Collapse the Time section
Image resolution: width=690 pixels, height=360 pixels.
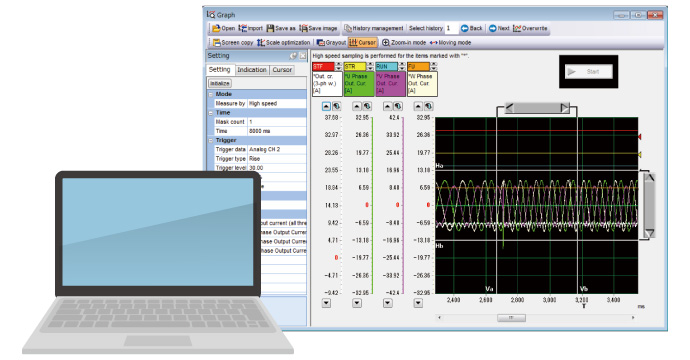tap(211, 113)
